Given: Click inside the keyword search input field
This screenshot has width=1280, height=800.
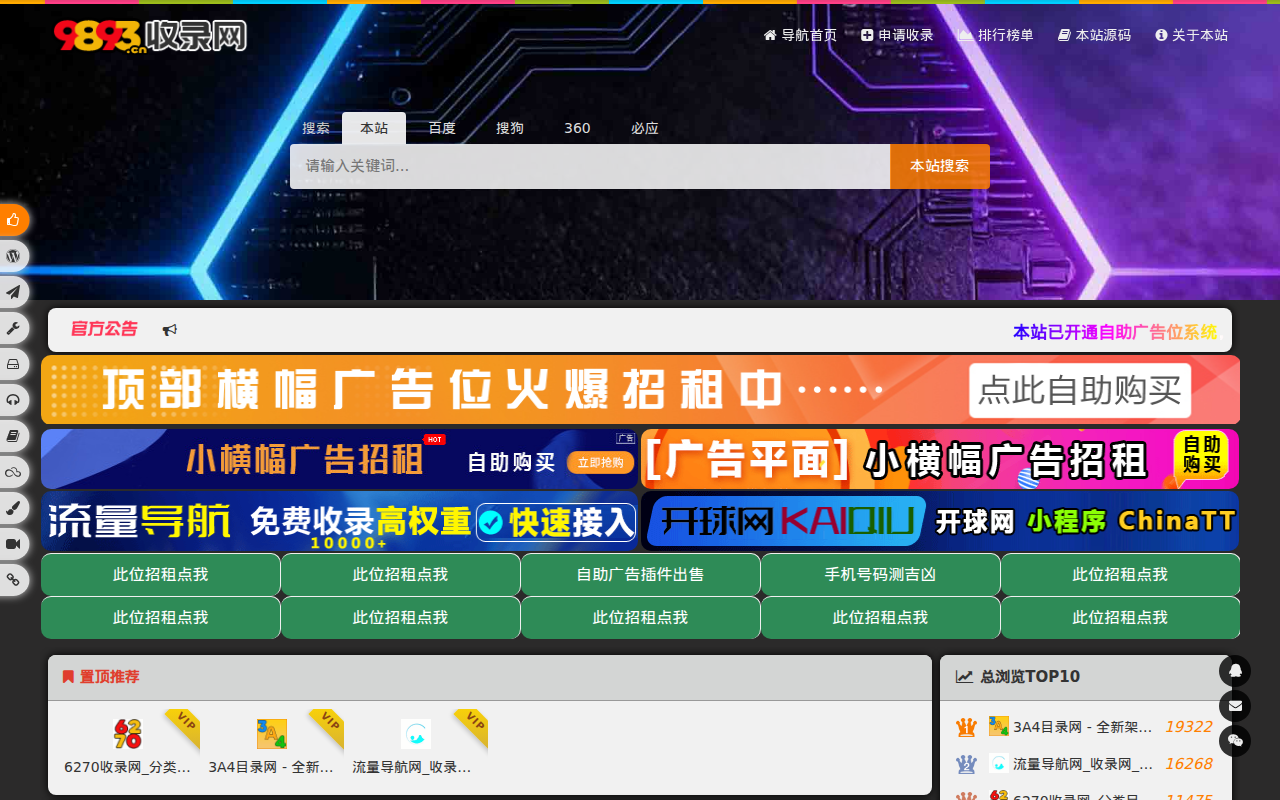Looking at the screenshot, I should click(x=590, y=165).
